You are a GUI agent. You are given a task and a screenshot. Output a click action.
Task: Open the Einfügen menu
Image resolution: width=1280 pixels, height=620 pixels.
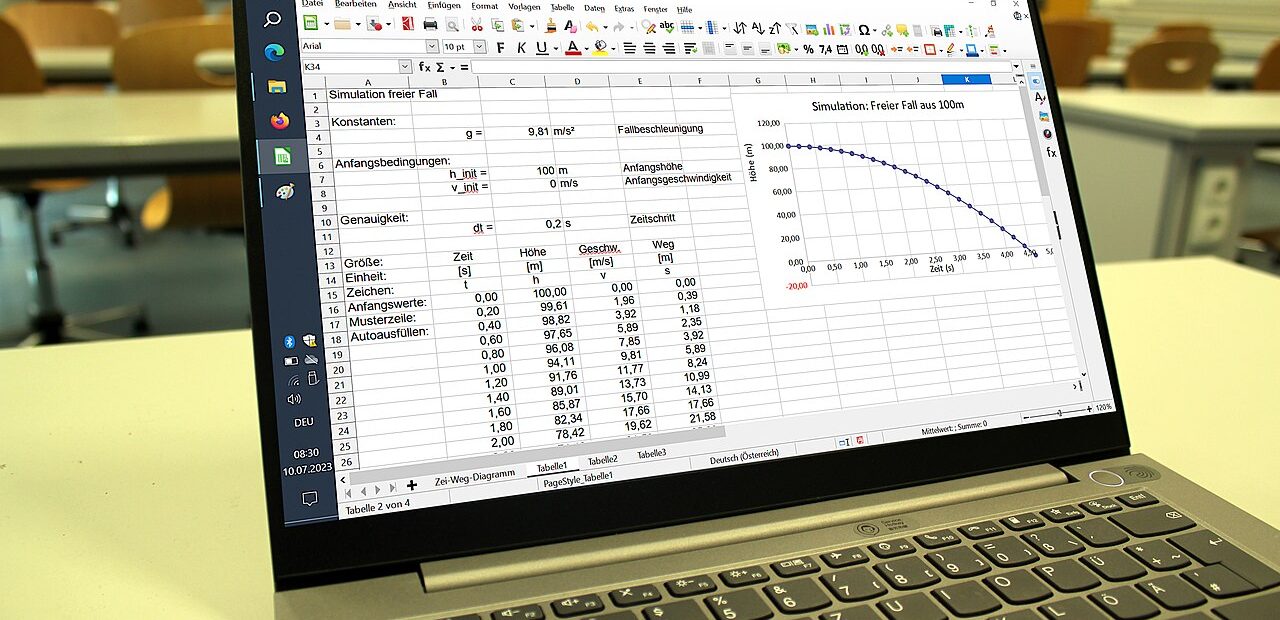click(x=444, y=5)
